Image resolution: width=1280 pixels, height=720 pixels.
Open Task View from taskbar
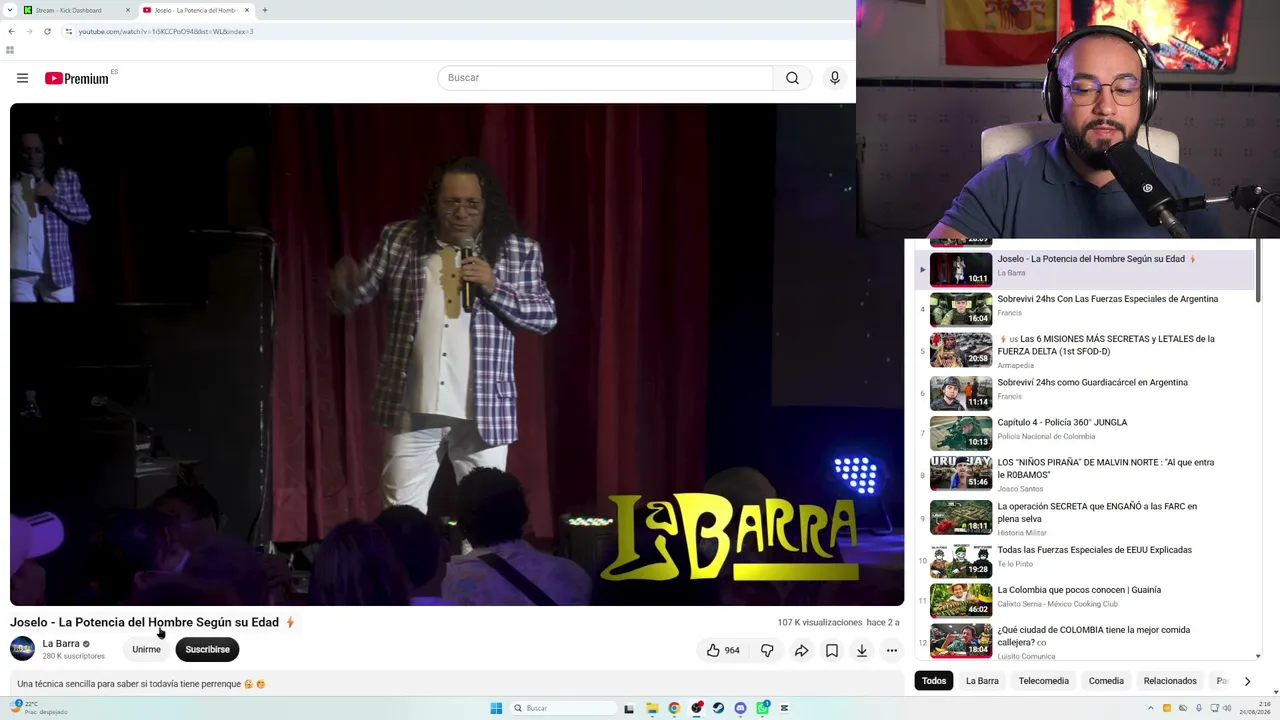(x=629, y=708)
